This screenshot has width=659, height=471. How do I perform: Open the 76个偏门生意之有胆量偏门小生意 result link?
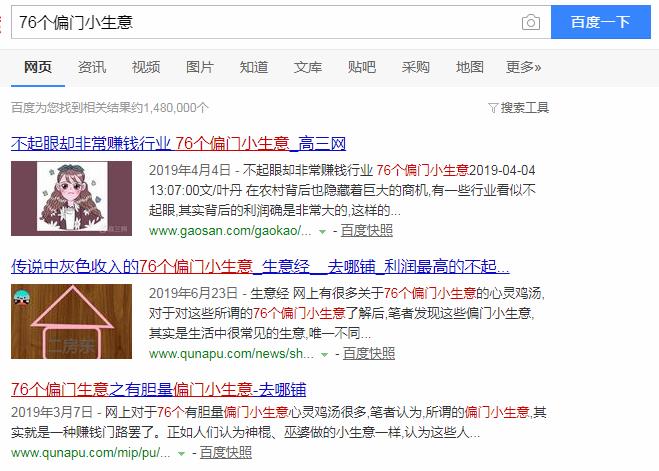click(x=158, y=389)
